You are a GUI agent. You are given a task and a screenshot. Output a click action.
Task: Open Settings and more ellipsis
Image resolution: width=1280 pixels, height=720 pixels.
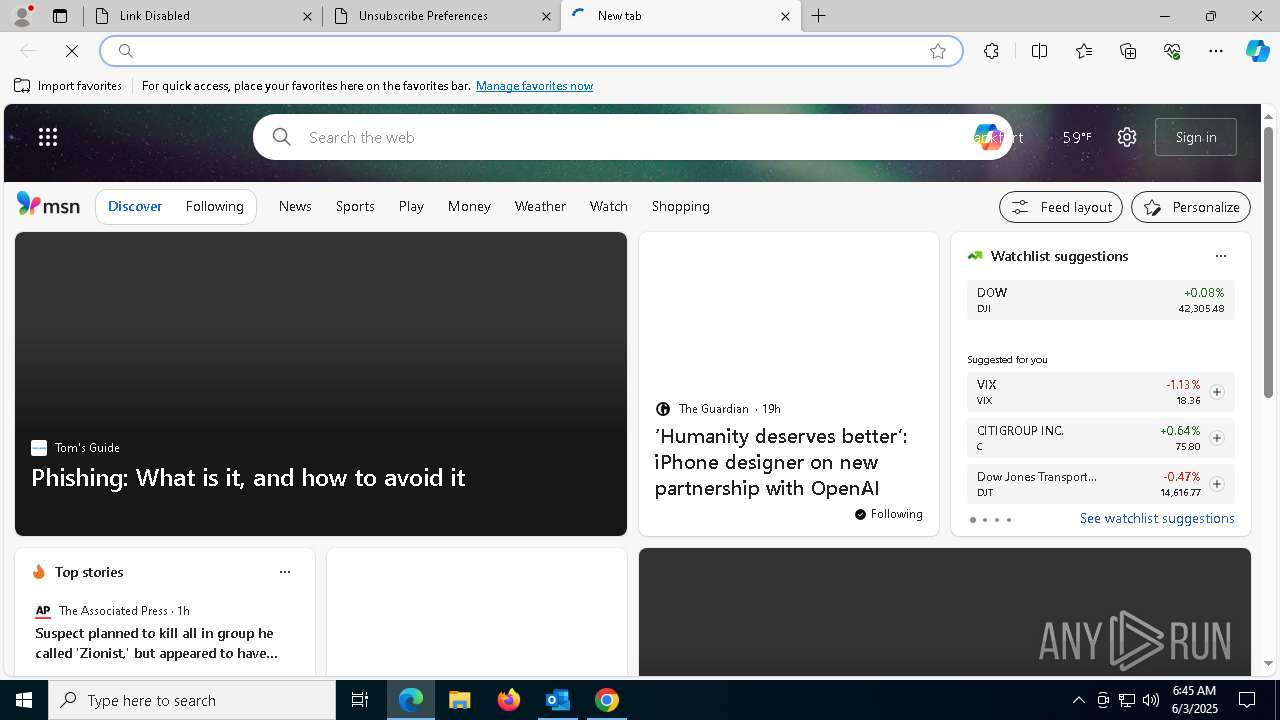tap(1216, 51)
